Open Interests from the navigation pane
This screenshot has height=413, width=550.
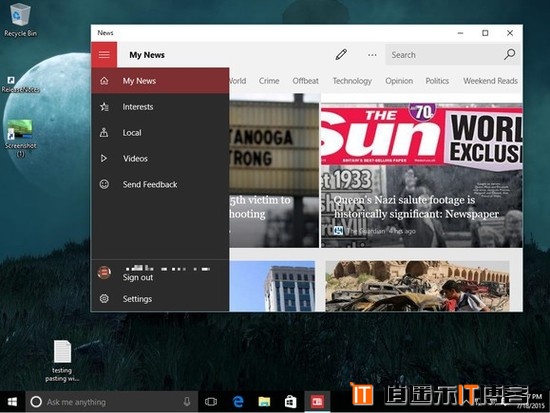pos(160,107)
